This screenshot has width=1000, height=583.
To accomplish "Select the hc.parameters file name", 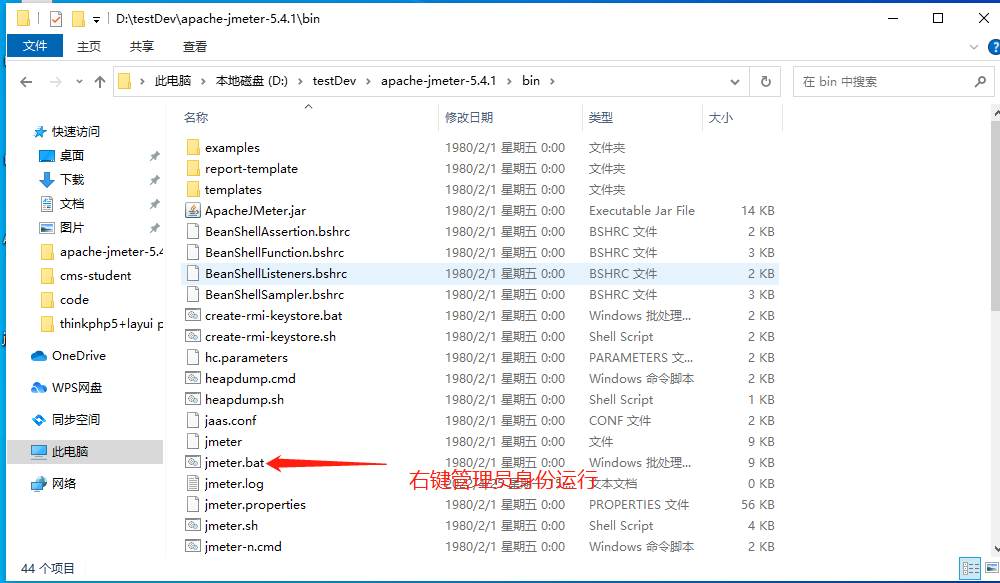I will point(246,357).
